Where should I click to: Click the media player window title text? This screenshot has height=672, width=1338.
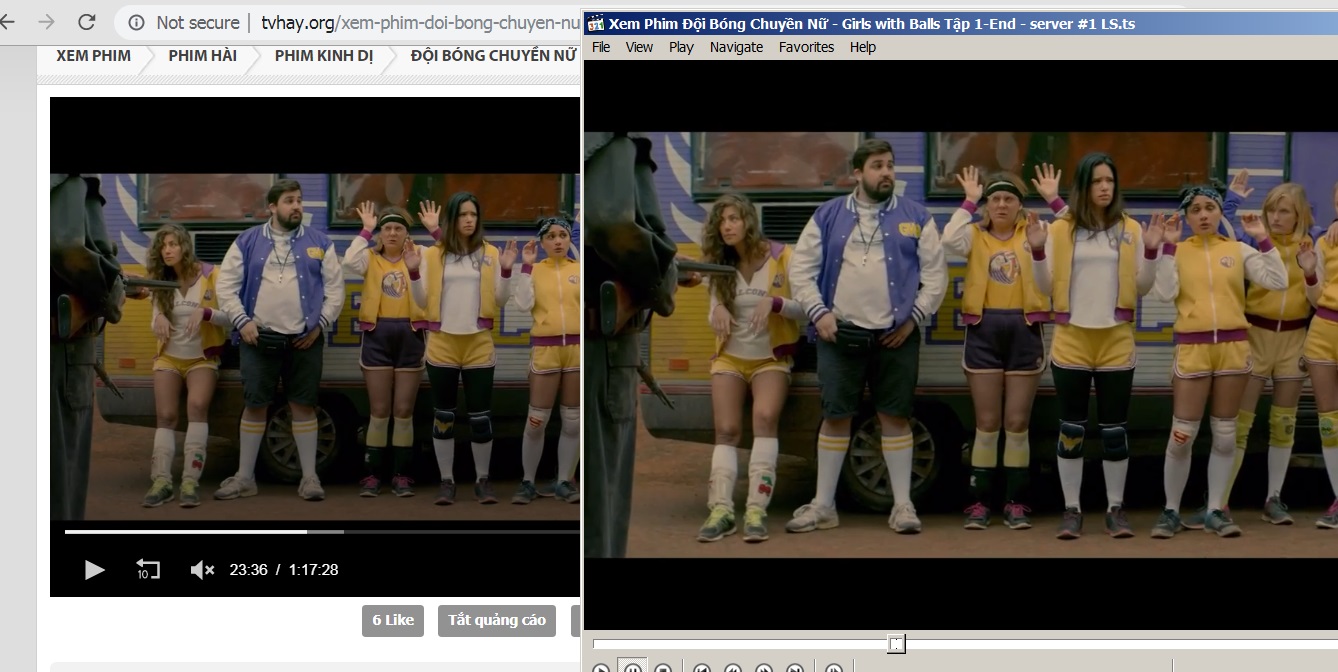point(872,24)
